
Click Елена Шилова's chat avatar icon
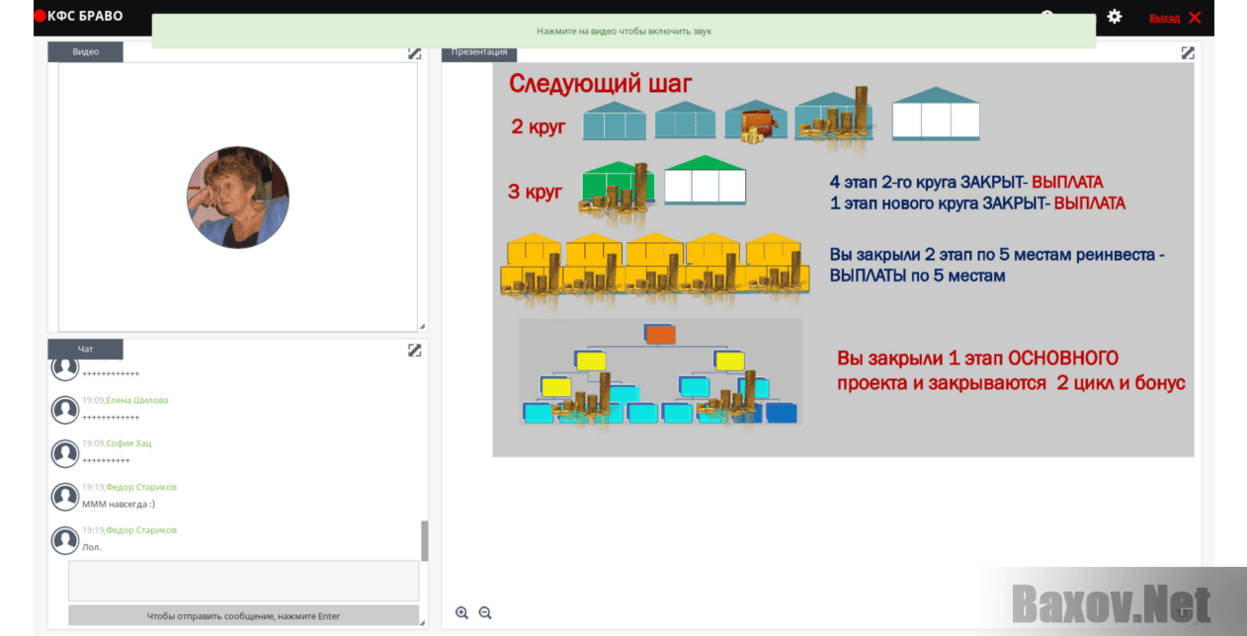(x=65, y=410)
